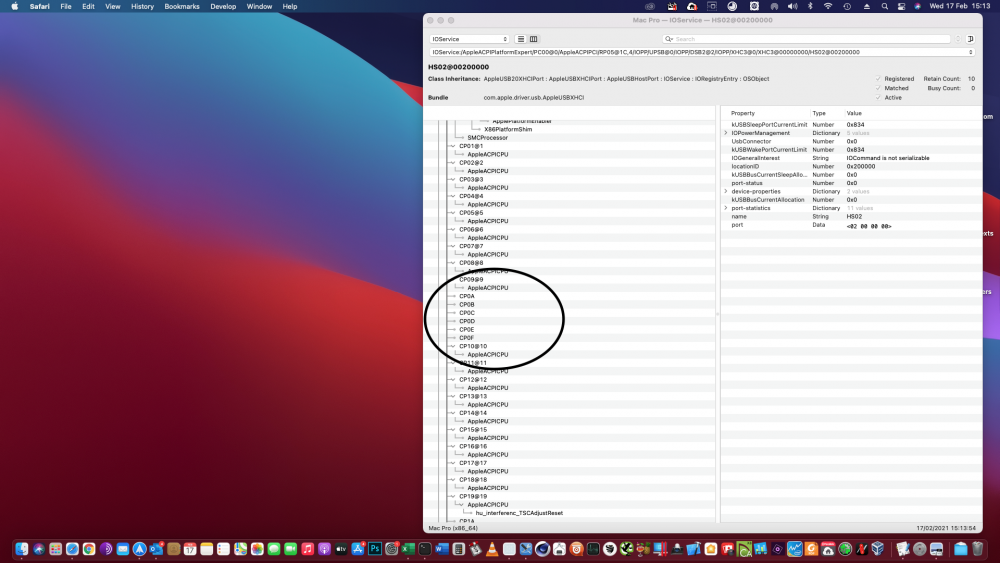
Task: Open Messages from the Dock
Action: [274, 549]
